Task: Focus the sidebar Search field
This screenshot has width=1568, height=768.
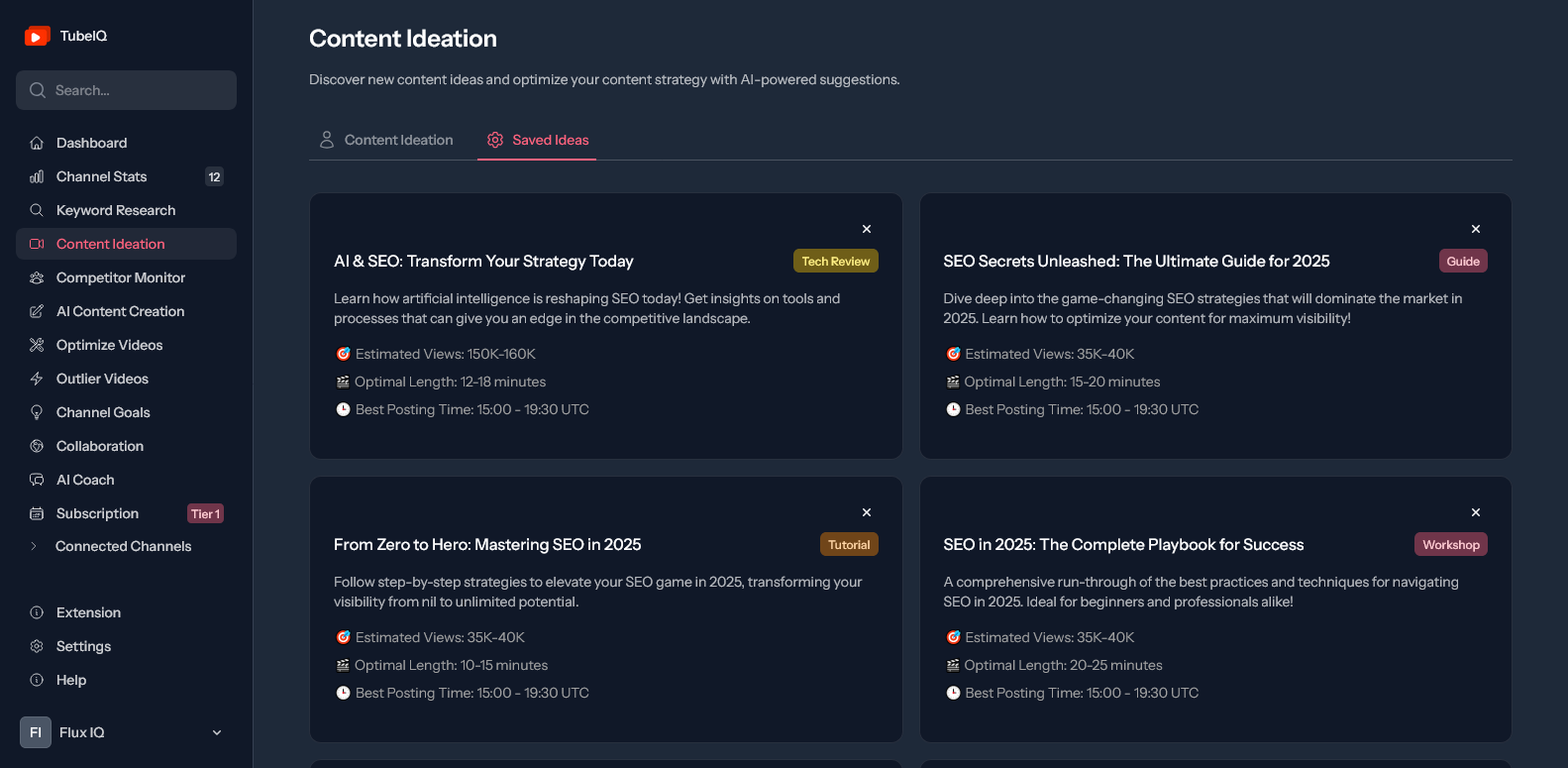Action: pos(126,90)
